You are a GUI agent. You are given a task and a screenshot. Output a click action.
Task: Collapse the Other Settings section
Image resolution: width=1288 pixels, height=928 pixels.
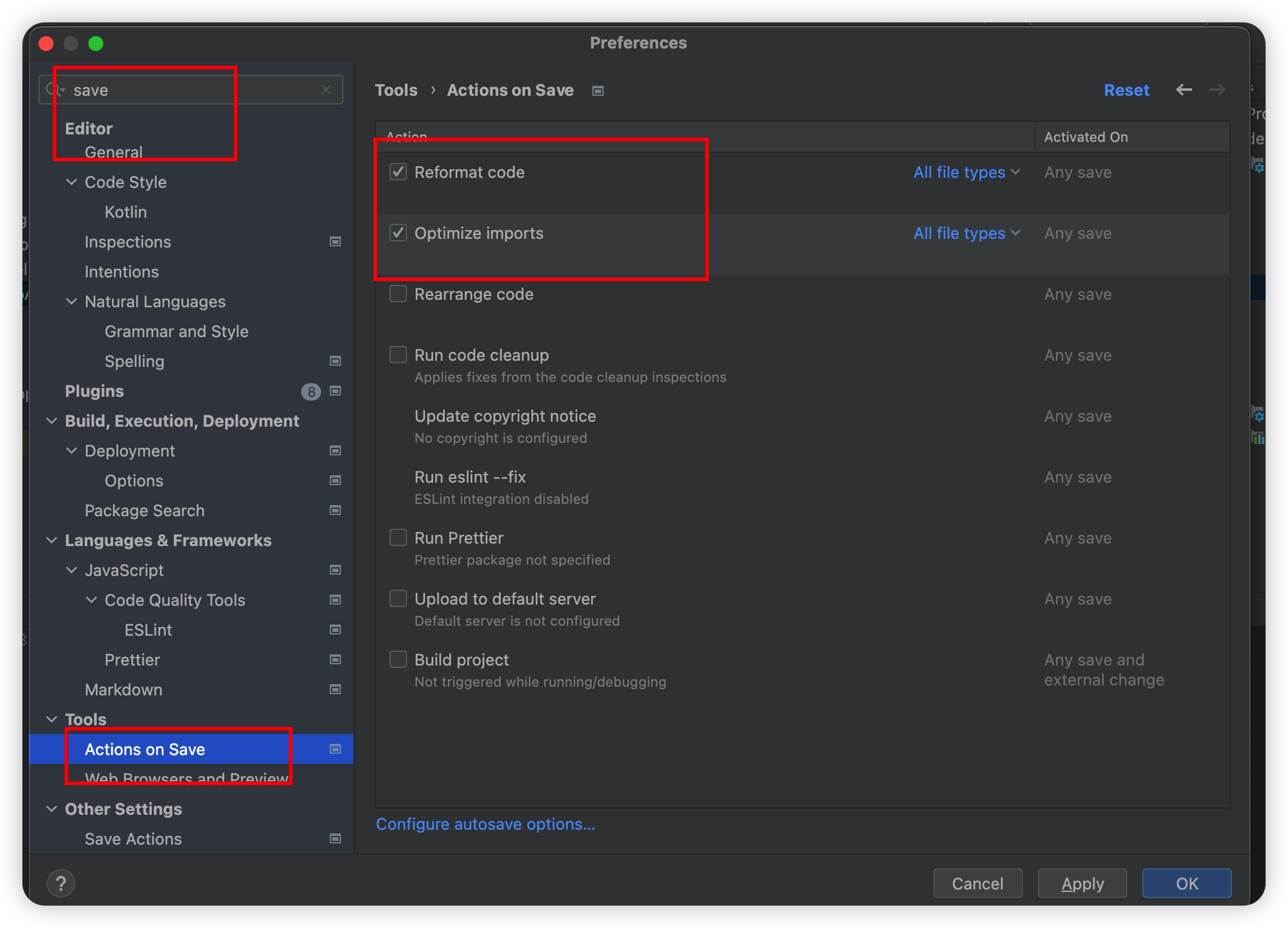[52, 809]
